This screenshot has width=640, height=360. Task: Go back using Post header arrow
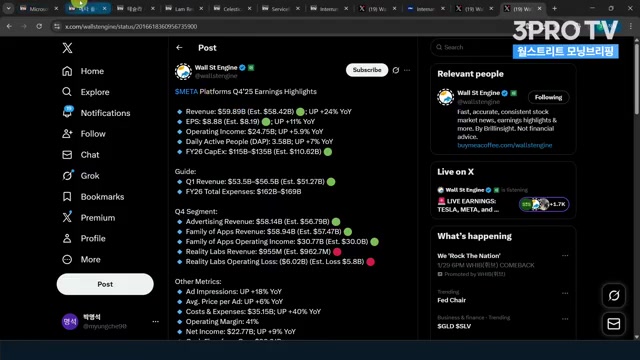point(179,48)
